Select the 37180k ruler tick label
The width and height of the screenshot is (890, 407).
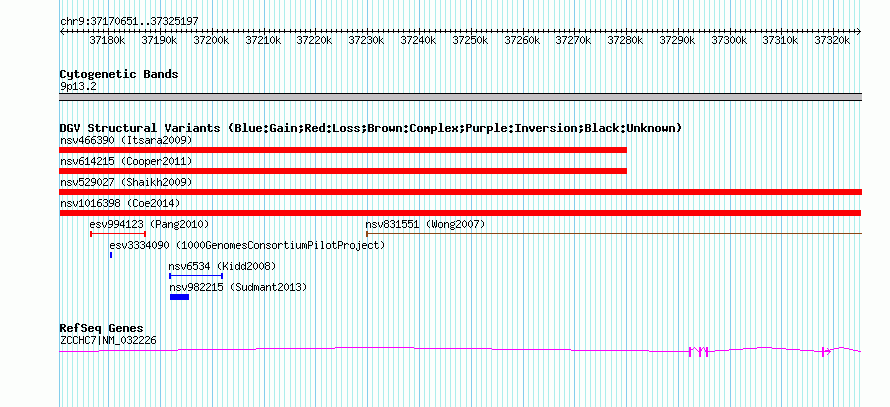pos(108,40)
